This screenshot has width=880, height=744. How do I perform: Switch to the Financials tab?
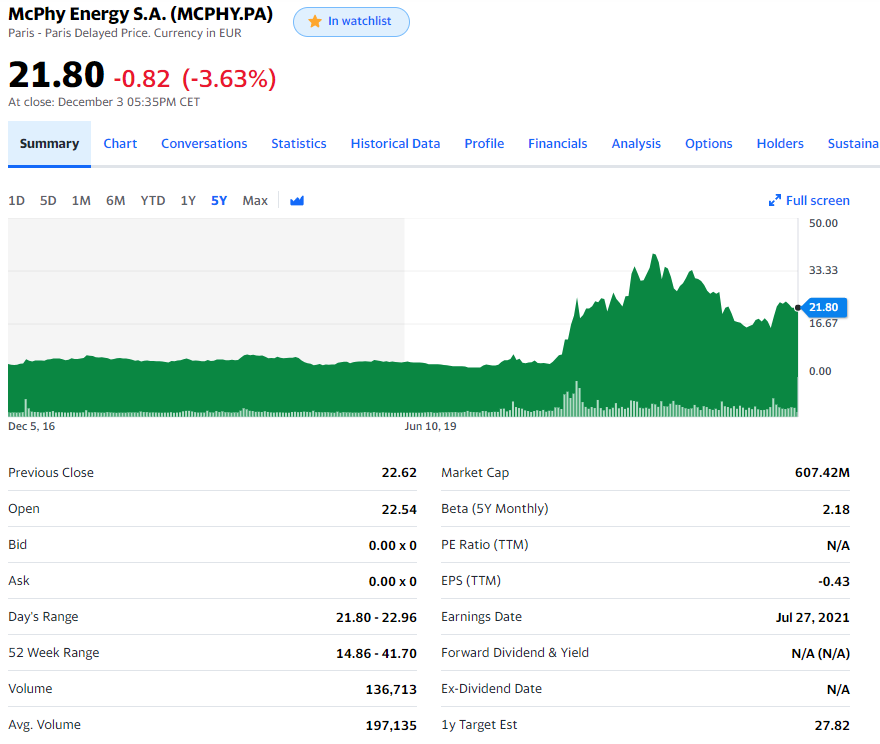click(x=557, y=144)
